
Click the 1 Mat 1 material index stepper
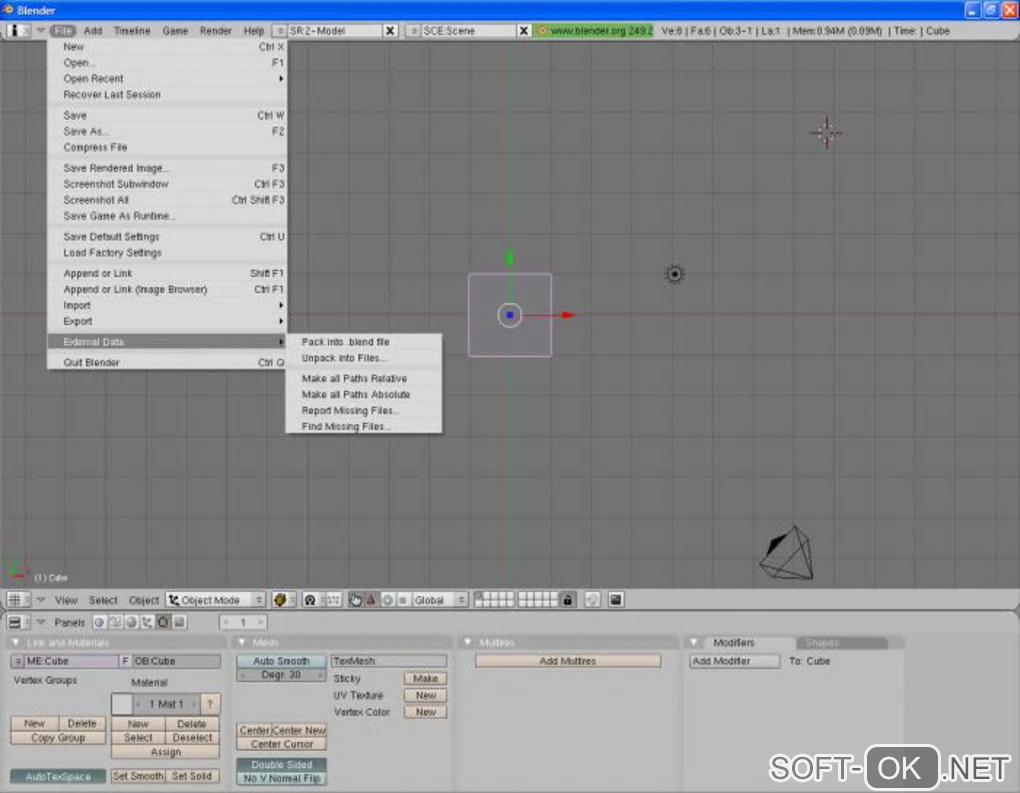(x=167, y=704)
